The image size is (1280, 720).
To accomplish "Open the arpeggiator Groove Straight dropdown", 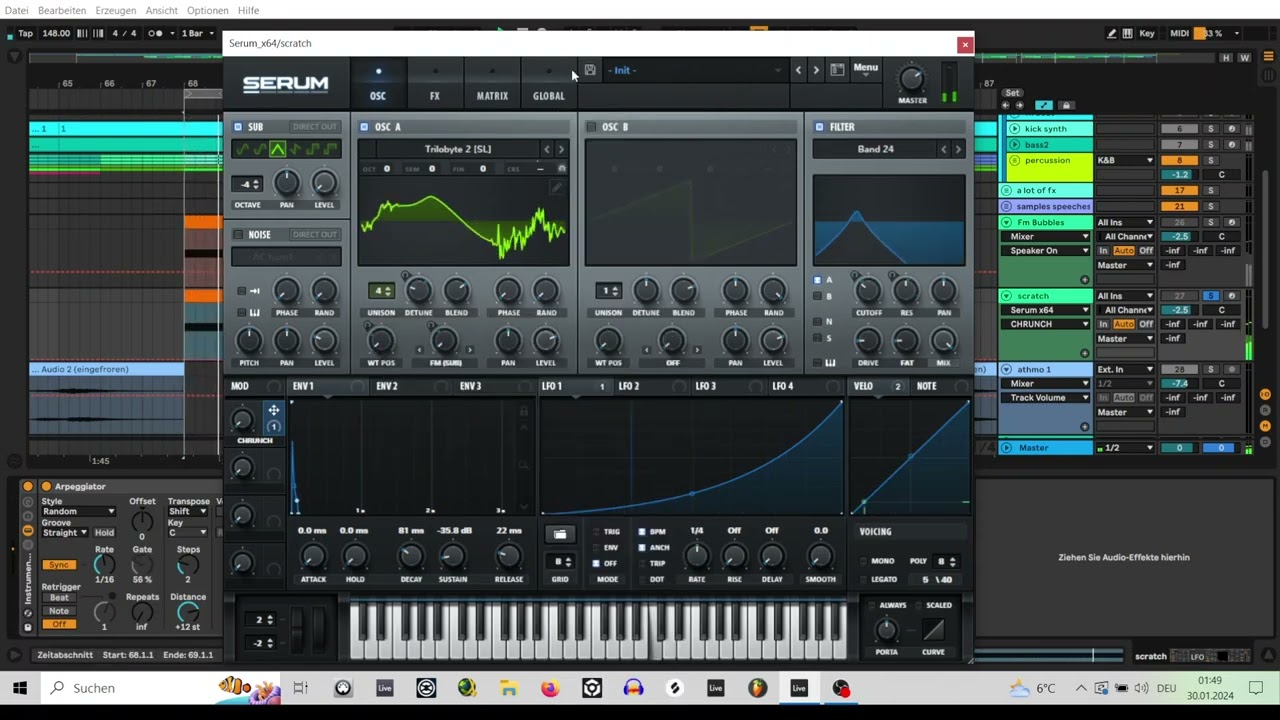I will 65,533.
